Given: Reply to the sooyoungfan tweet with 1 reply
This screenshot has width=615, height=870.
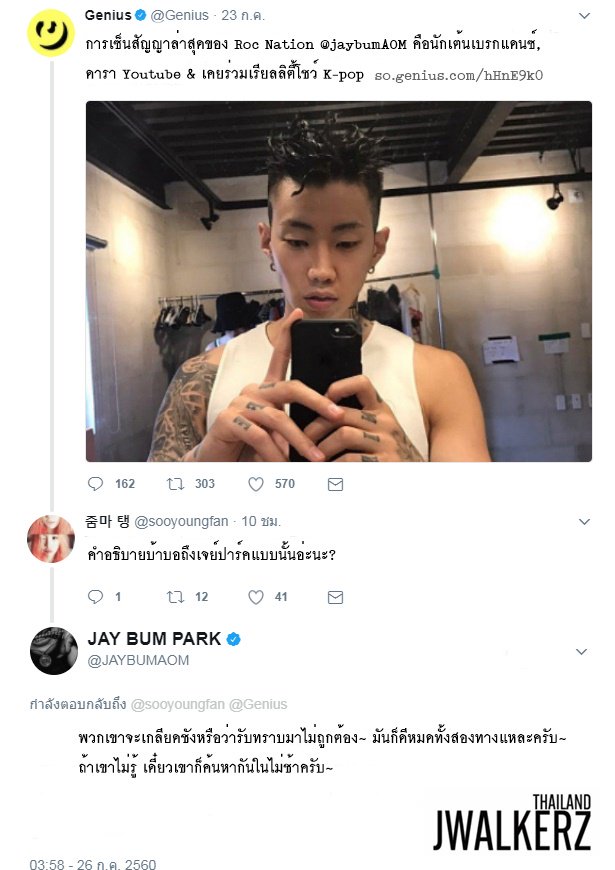Looking at the screenshot, I should 95,596.
